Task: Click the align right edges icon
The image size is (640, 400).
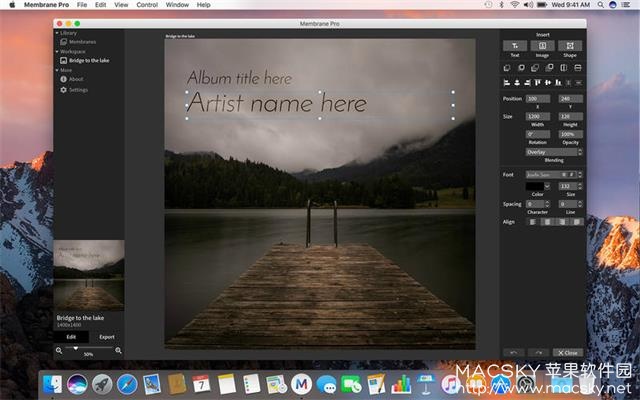Action: (527, 83)
